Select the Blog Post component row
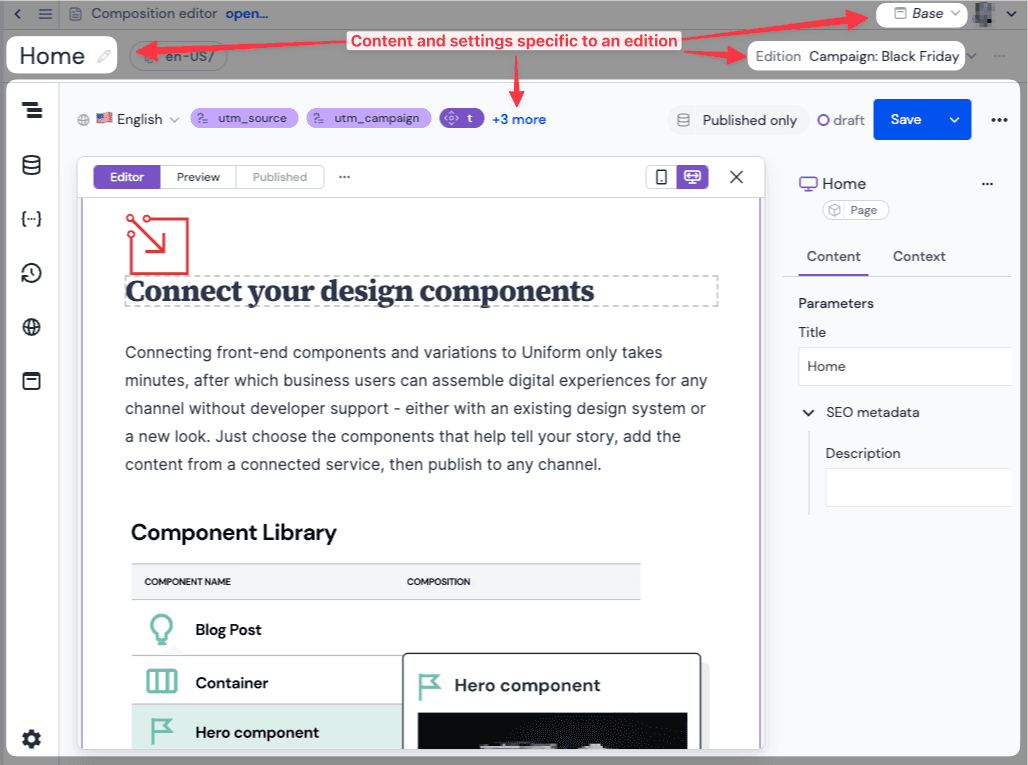 [x=386, y=629]
